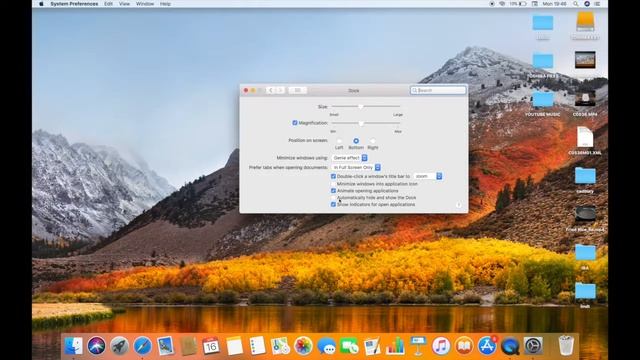The height and width of the screenshot is (360, 640).
Task: Click forward arrow in Dock preferences toolbar
Action: [280, 90]
